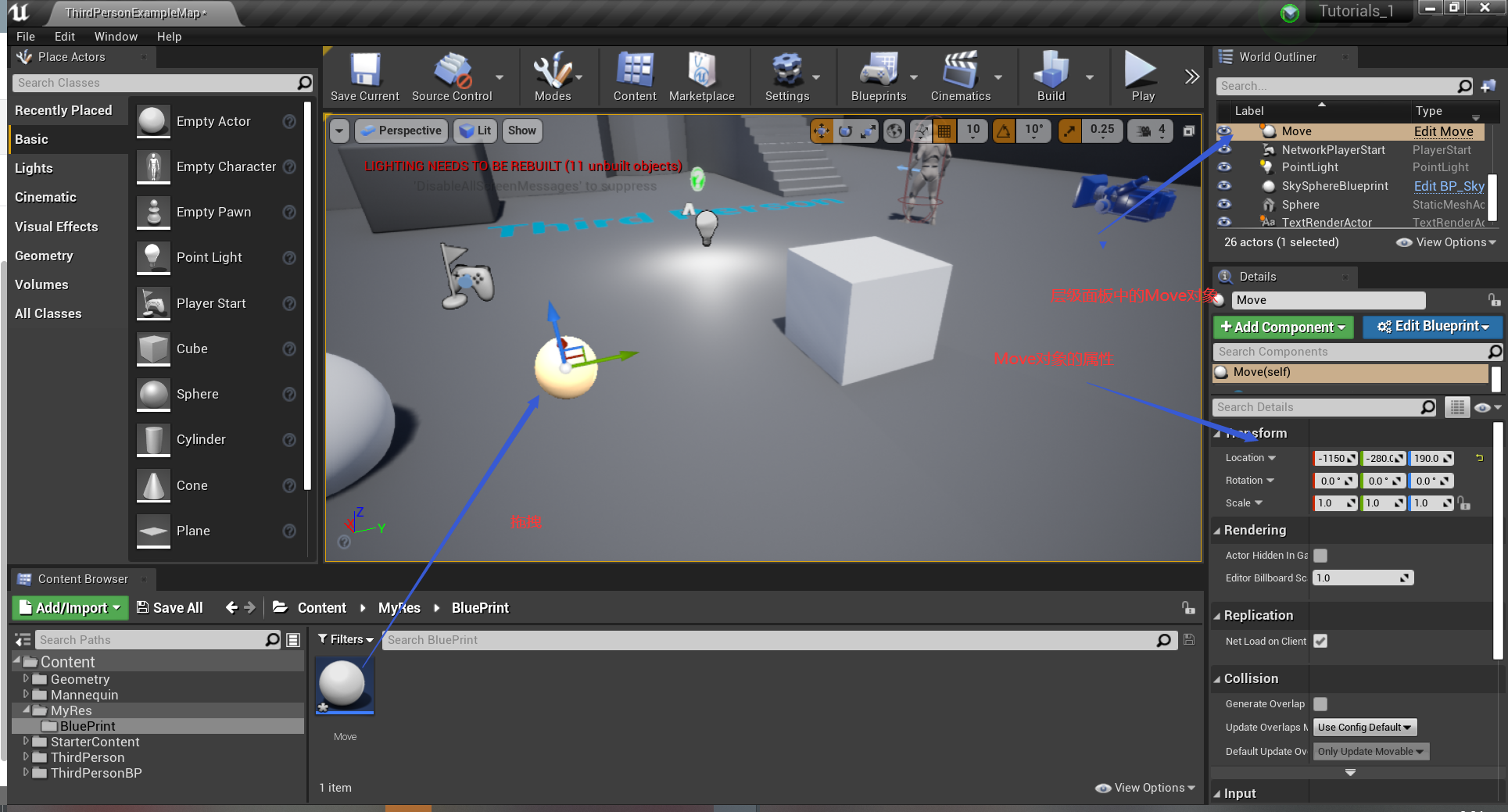Open the File menu
This screenshot has height=812, width=1508.
pyautogui.click(x=26, y=36)
